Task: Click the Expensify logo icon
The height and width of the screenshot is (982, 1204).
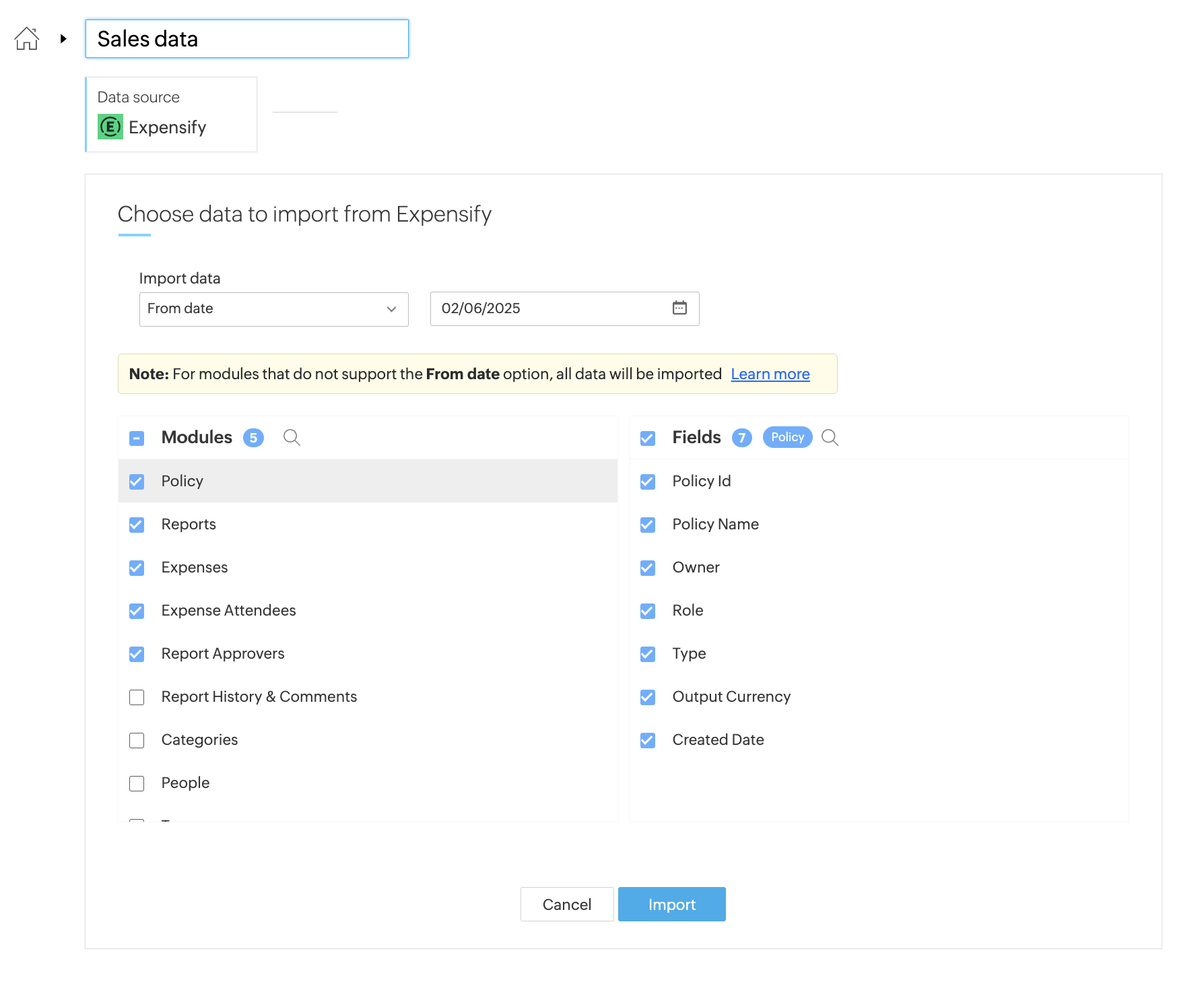Action: (110, 127)
